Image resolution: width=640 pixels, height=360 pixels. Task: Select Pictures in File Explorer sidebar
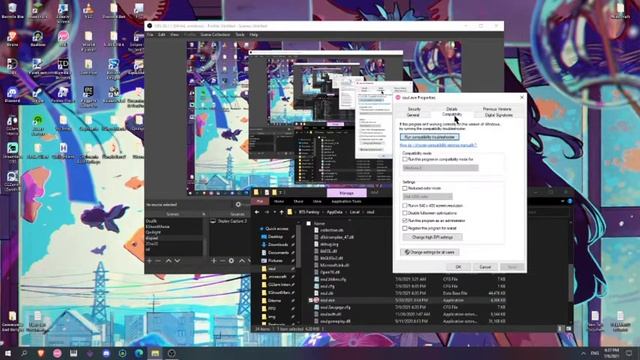(275, 260)
